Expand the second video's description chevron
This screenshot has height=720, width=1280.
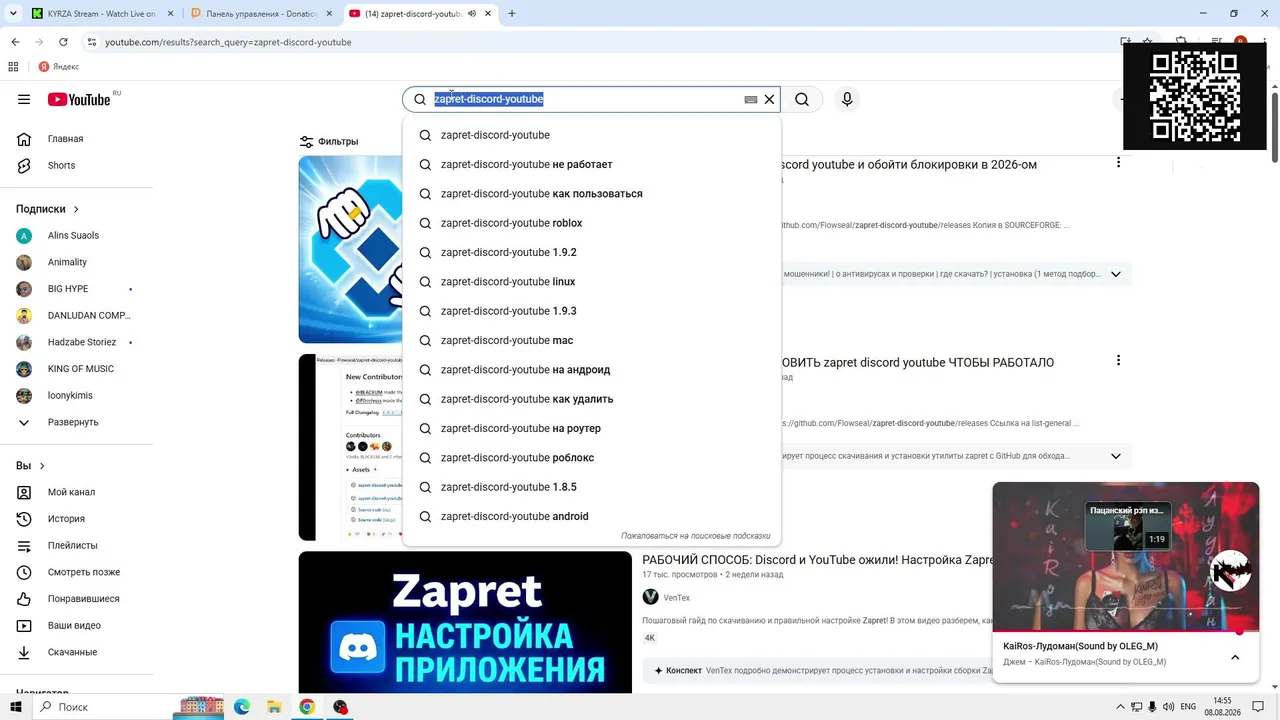click(1116, 456)
